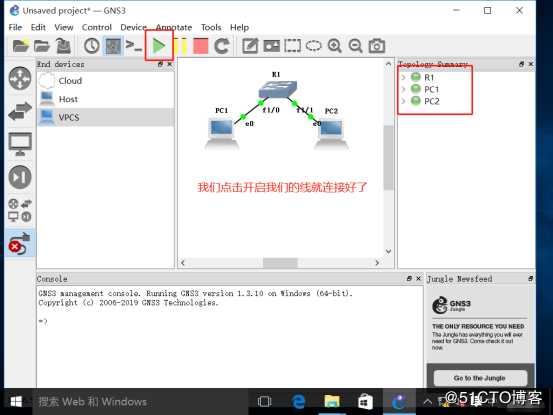553x415 pixels.
Task: Float the Topology Summary panel
Action: click(522, 64)
